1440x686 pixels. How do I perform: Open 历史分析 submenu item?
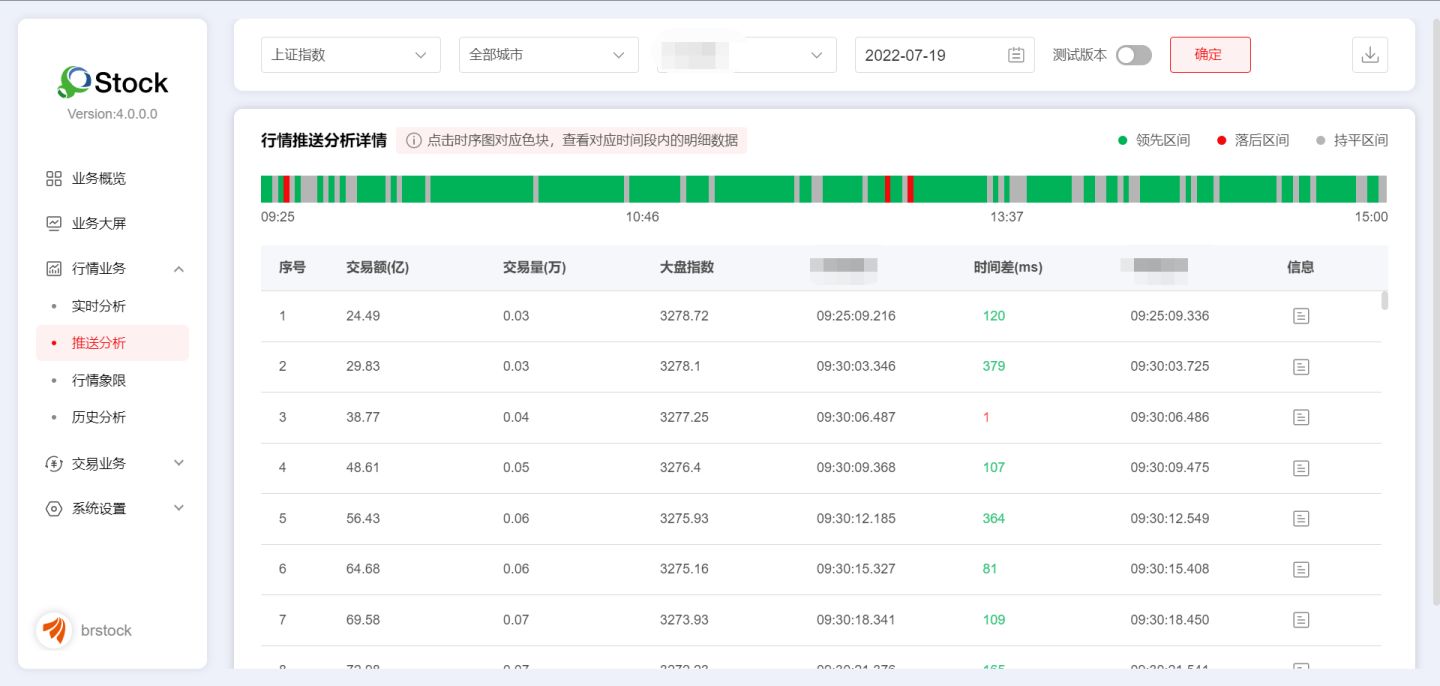coord(98,417)
